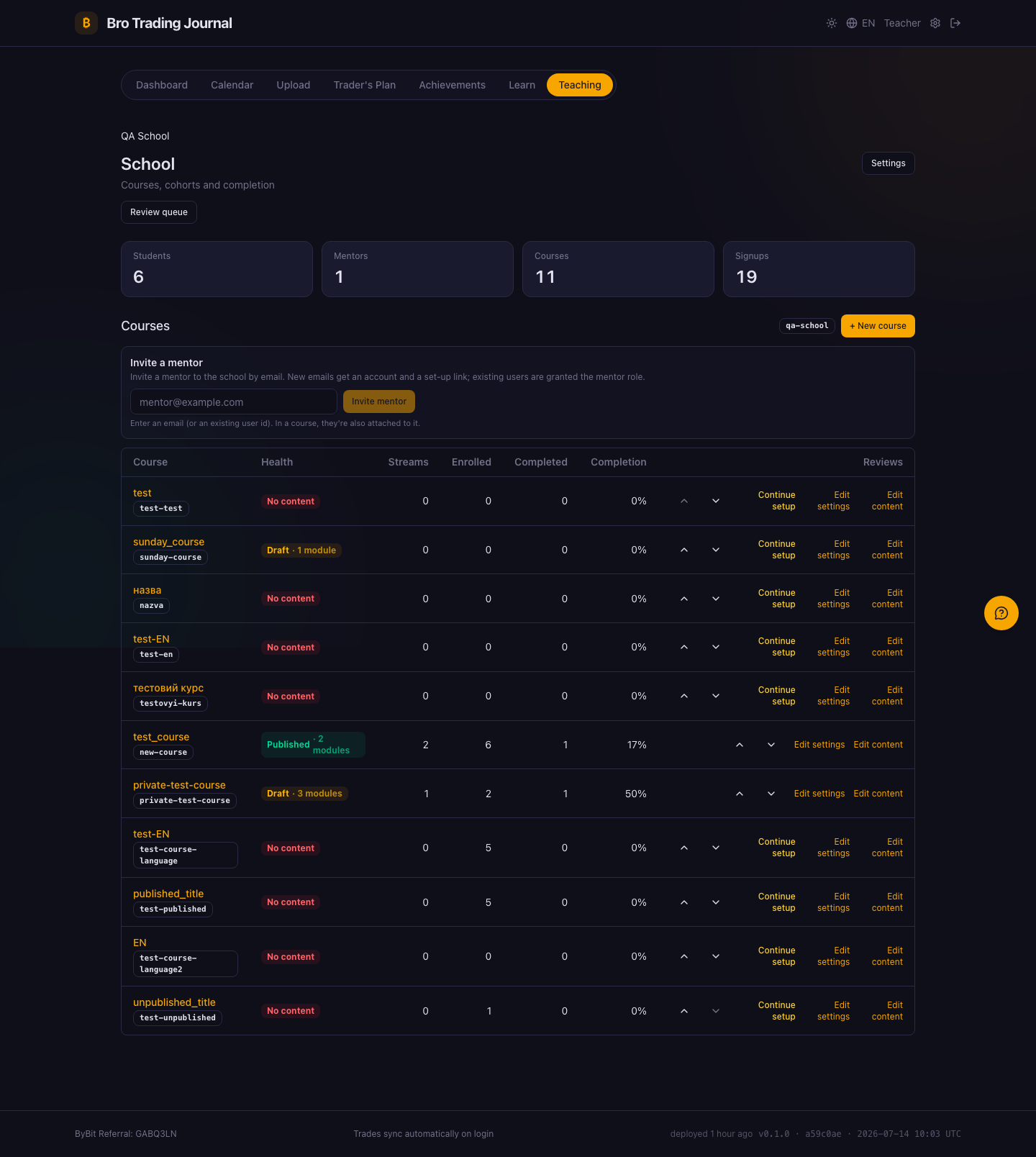Open the test course title link
Viewport: 1036px width, 1157px height.
[x=142, y=493]
